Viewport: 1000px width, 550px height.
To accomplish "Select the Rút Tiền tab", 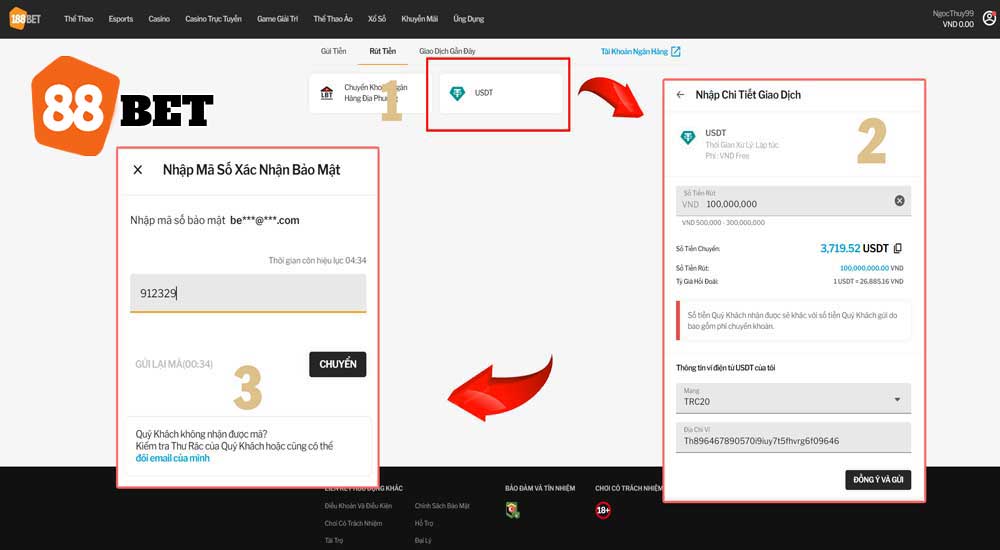I will [x=383, y=51].
